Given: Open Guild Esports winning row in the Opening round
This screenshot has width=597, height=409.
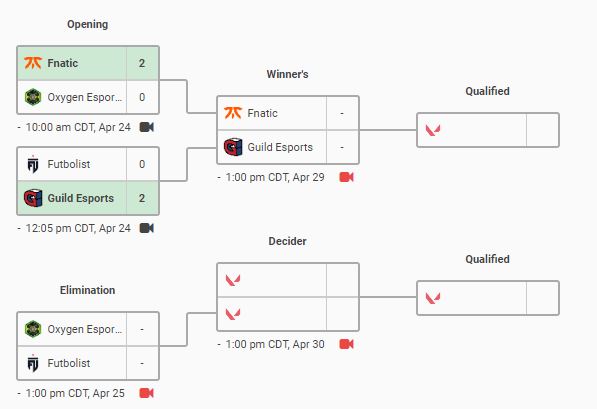Looking at the screenshot, I should 88,198.
